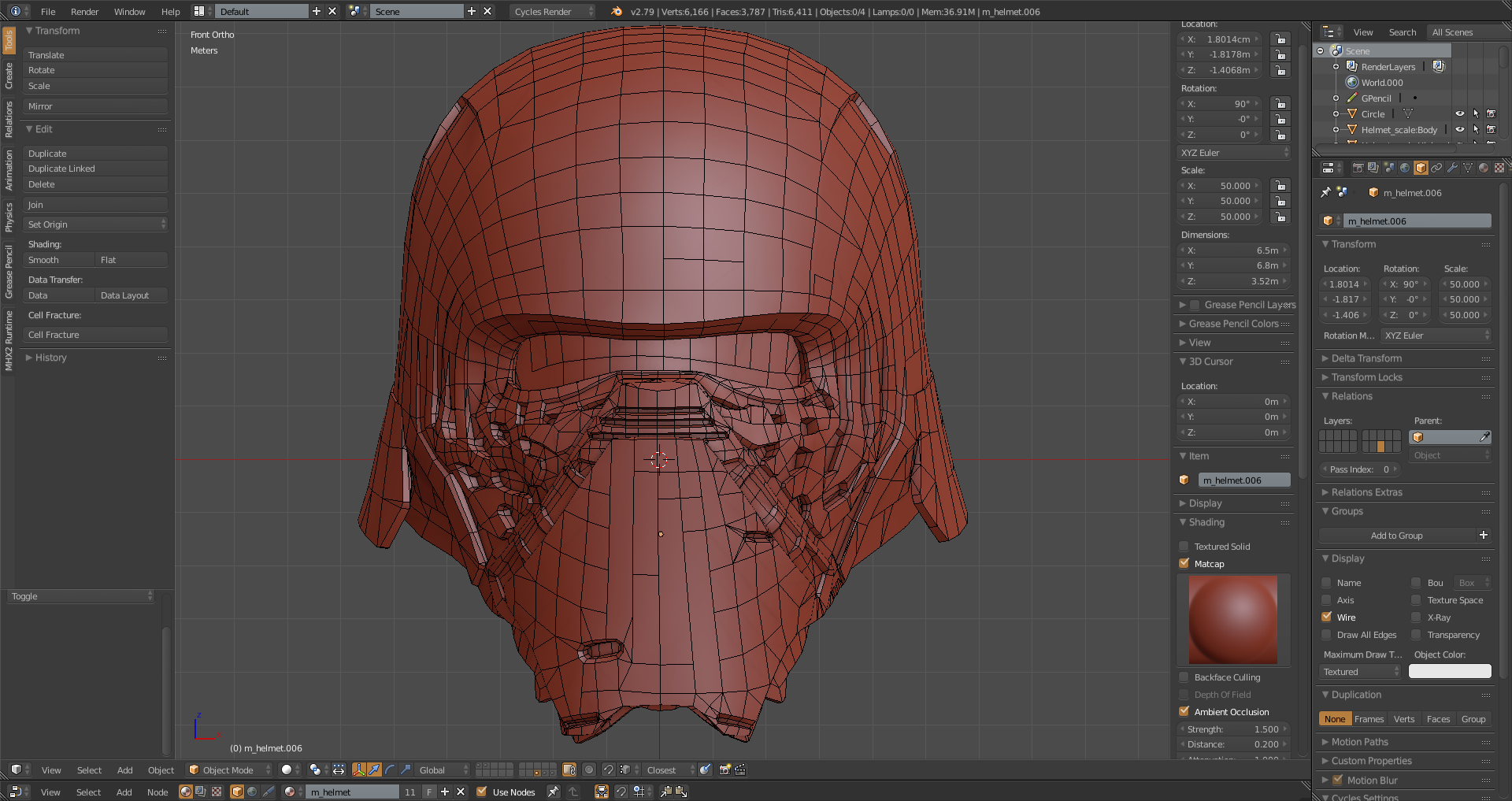Enable the Textured Solid checkbox
The height and width of the screenshot is (801, 1512).
click(x=1184, y=546)
